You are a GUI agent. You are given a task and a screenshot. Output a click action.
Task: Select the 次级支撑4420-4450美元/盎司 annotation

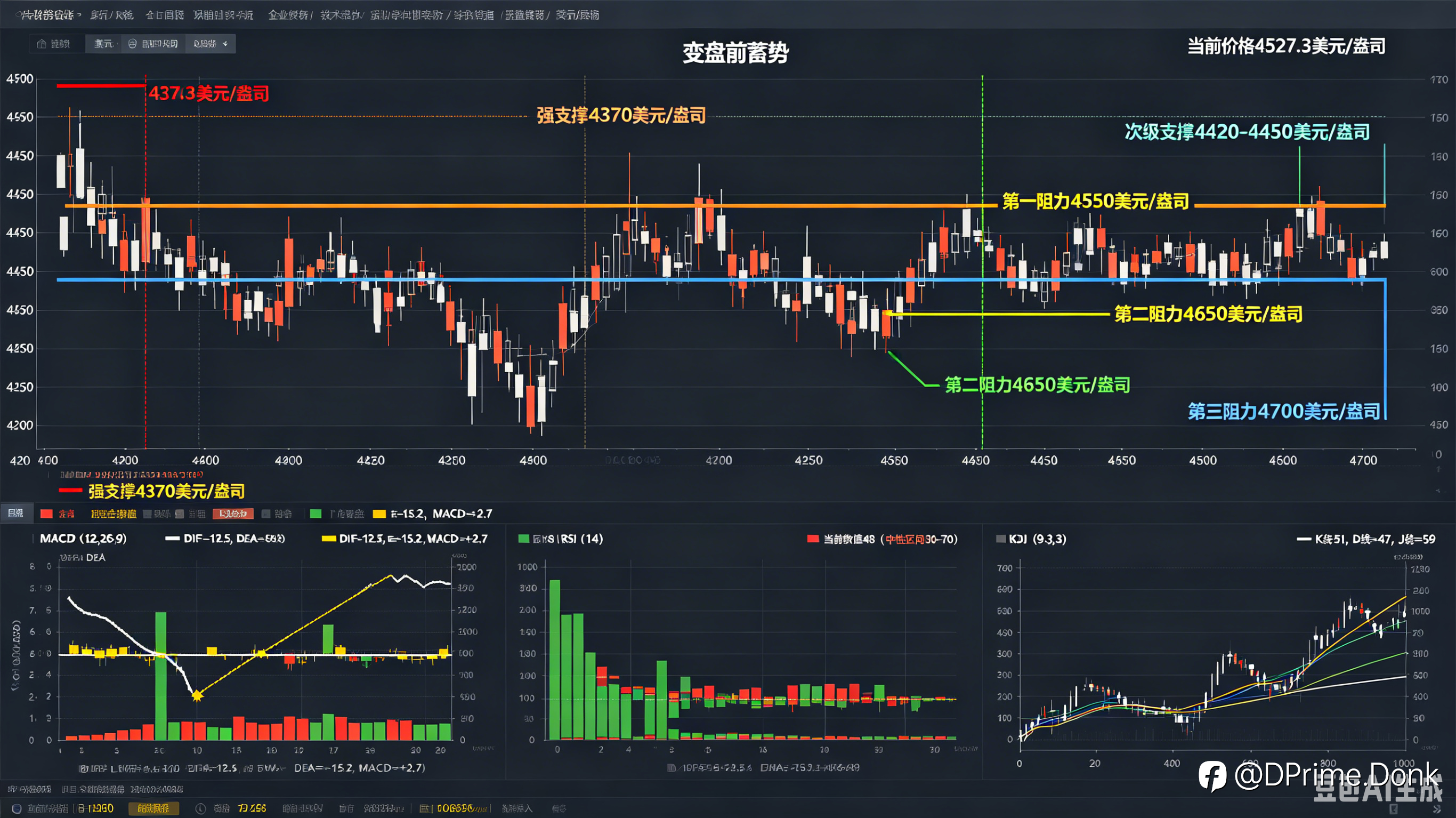click(1248, 132)
